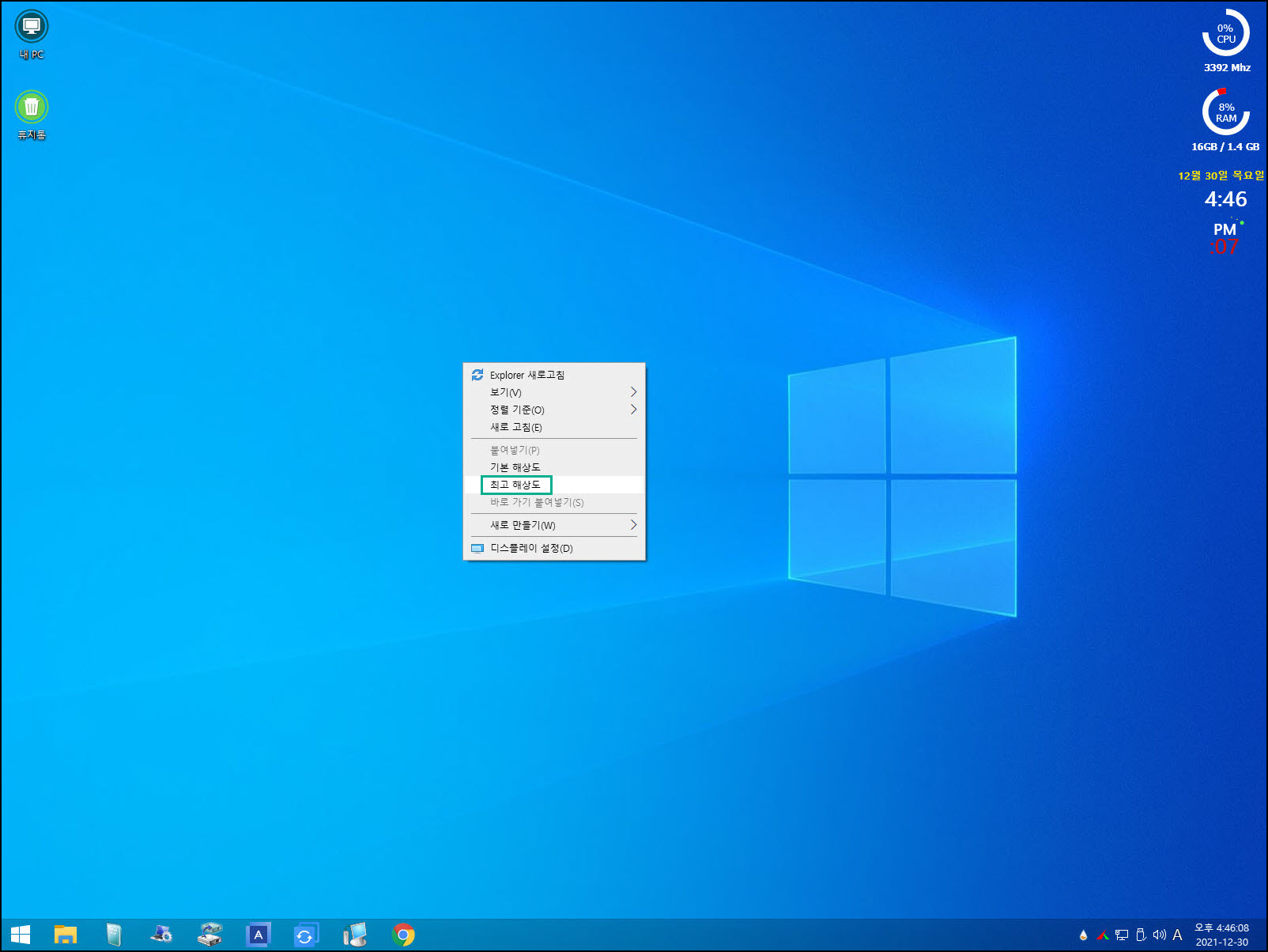The width and height of the screenshot is (1268, 952).
Task: Open the 정렬 기준(O) menu entry
Action: (x=554, y=410)
